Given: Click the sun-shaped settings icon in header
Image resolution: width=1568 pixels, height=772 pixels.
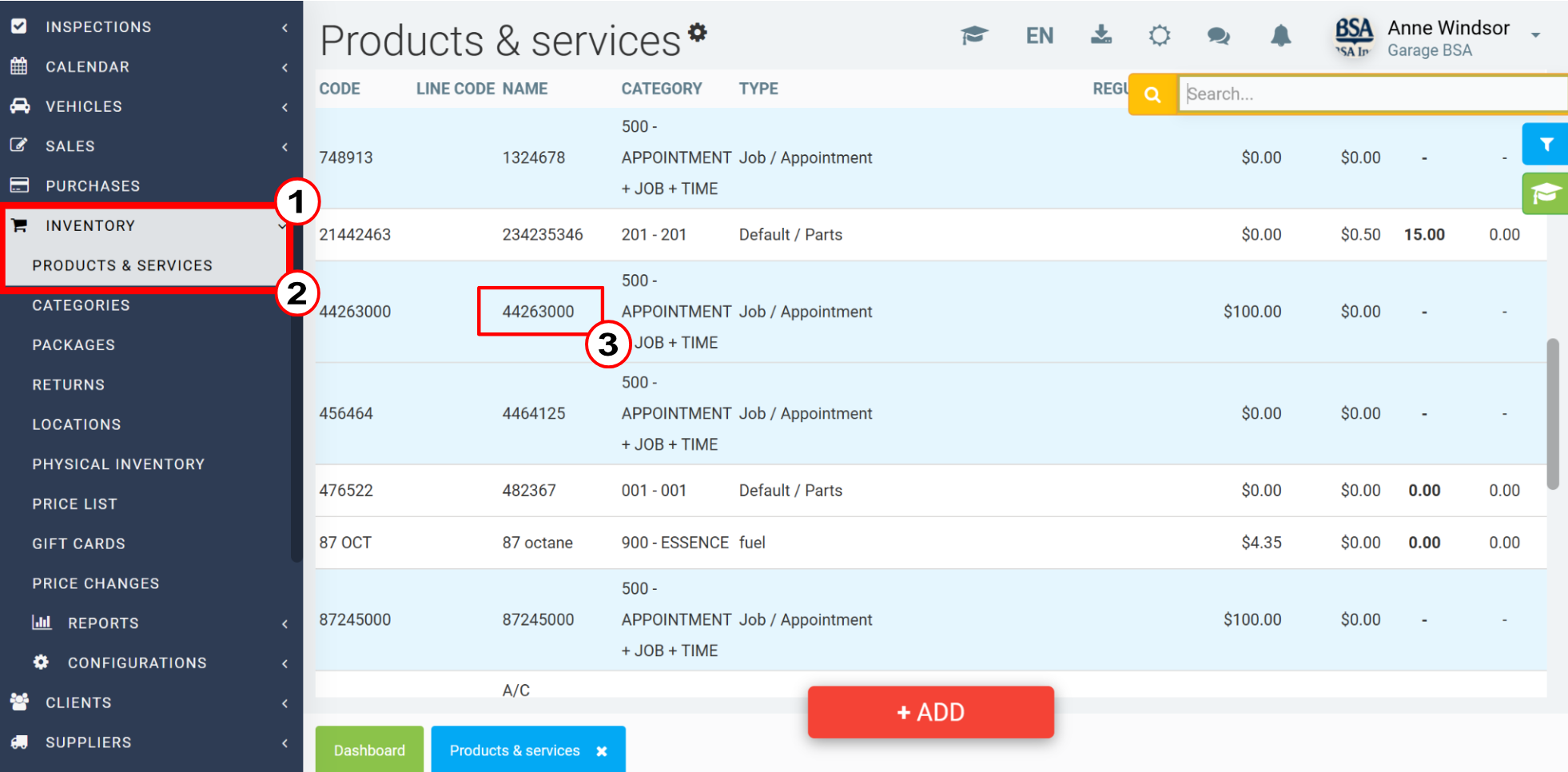Looking at the screenshot, I should tap(1160, 36).
